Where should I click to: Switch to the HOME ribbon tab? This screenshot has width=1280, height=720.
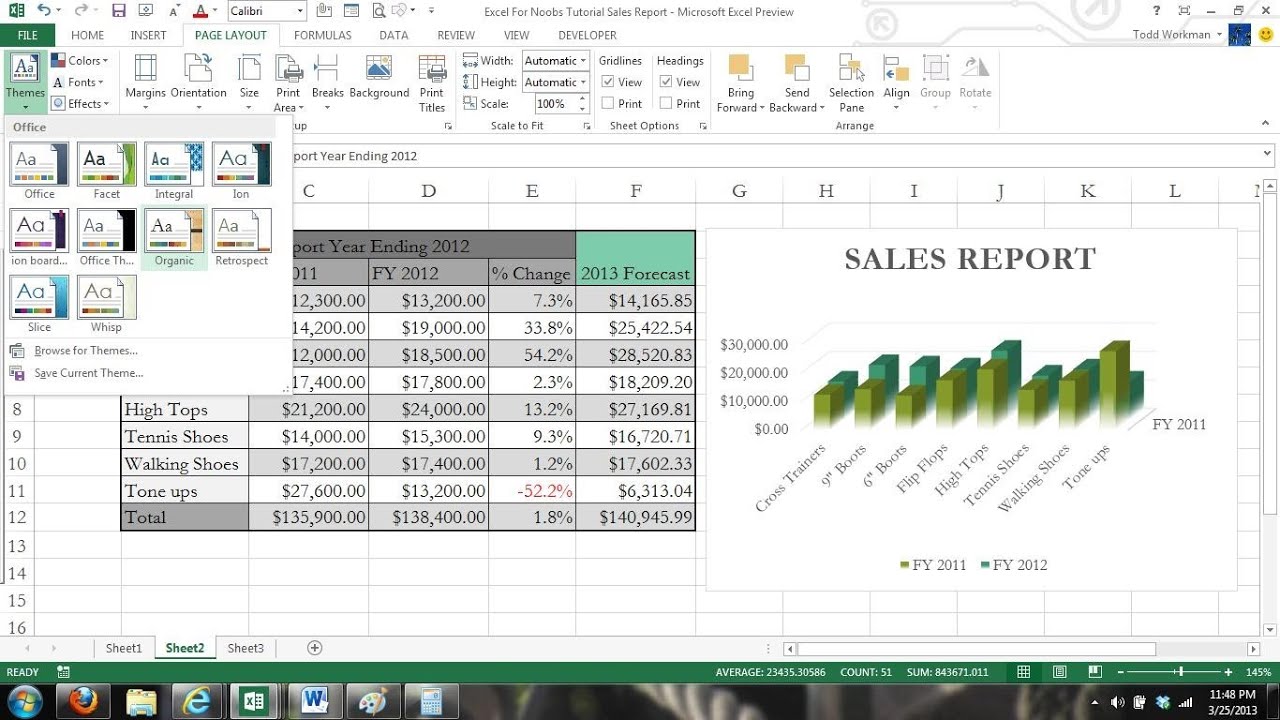point(88,35)
